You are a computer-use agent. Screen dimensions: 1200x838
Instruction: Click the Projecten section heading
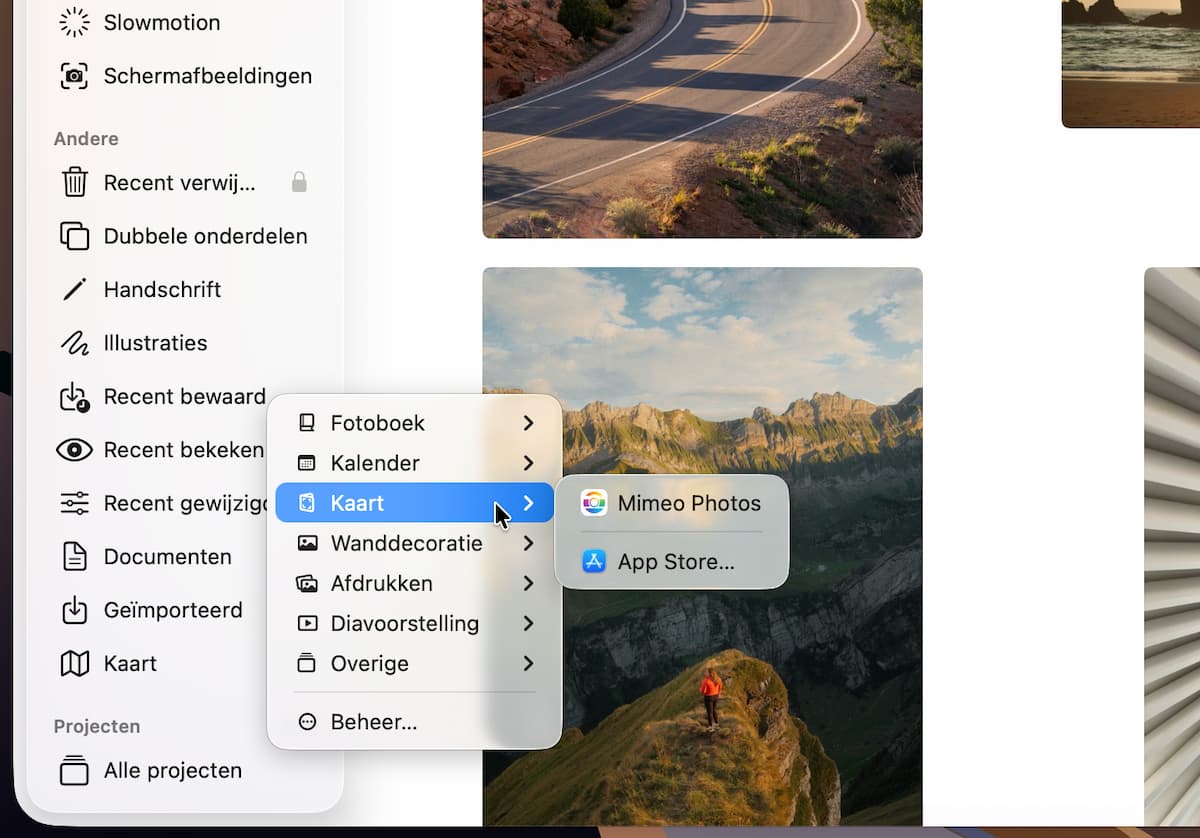click(x=97, y=726)
